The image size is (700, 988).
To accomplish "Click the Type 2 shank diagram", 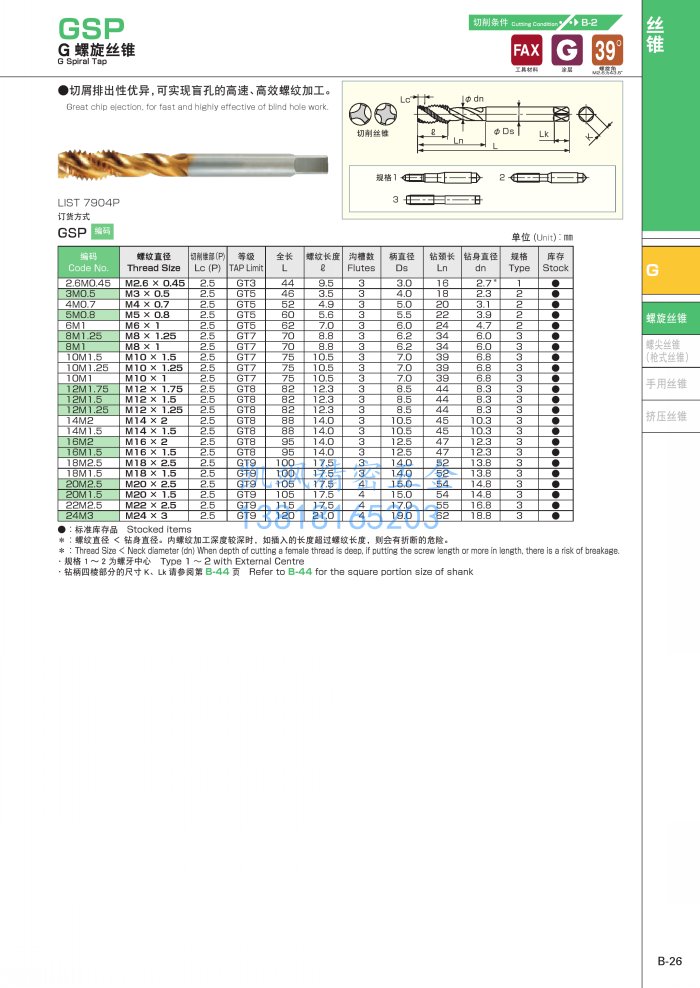I will pos(549,178).
